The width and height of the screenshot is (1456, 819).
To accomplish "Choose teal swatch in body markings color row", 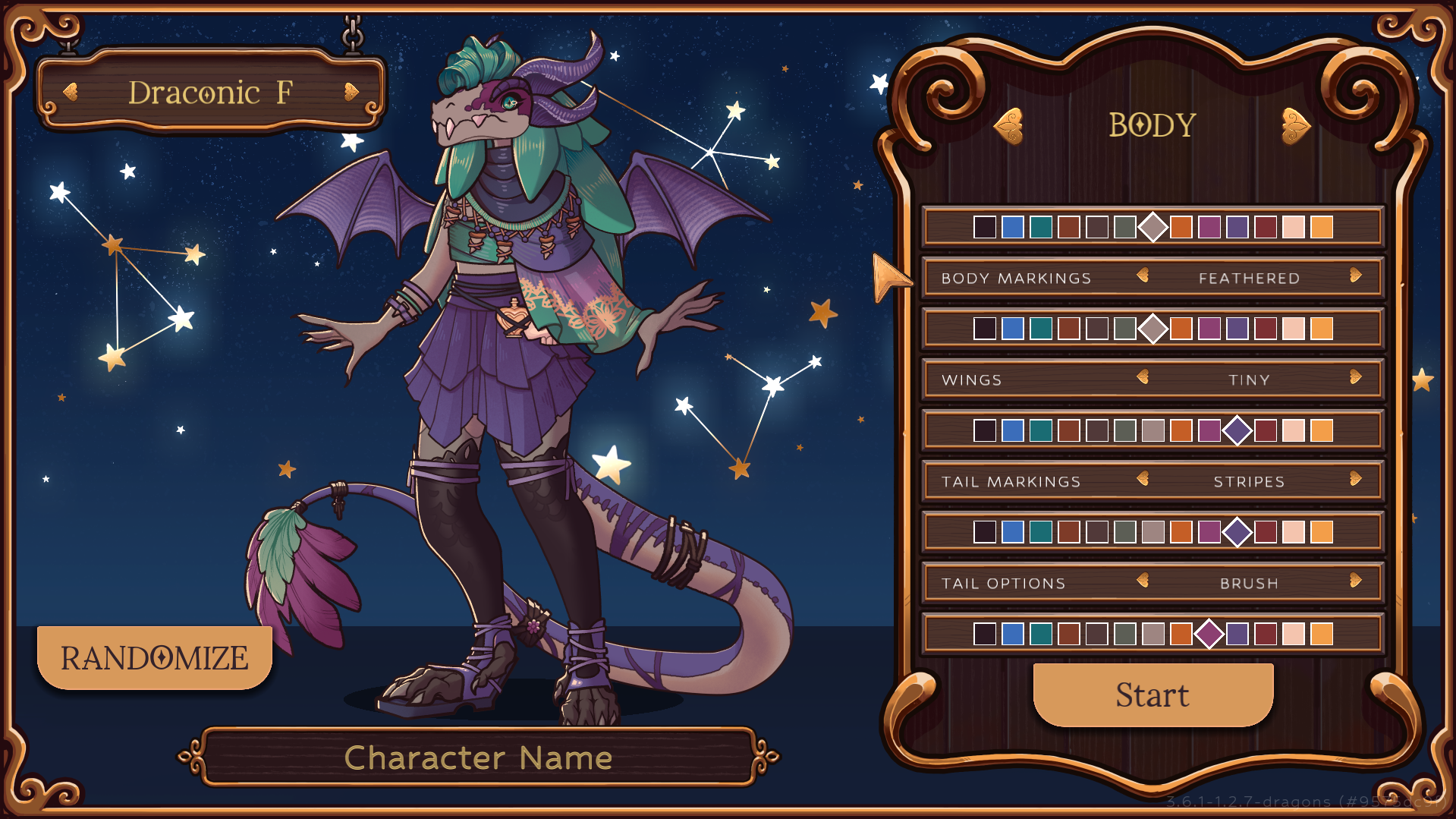I will (x=1041, y=329).
